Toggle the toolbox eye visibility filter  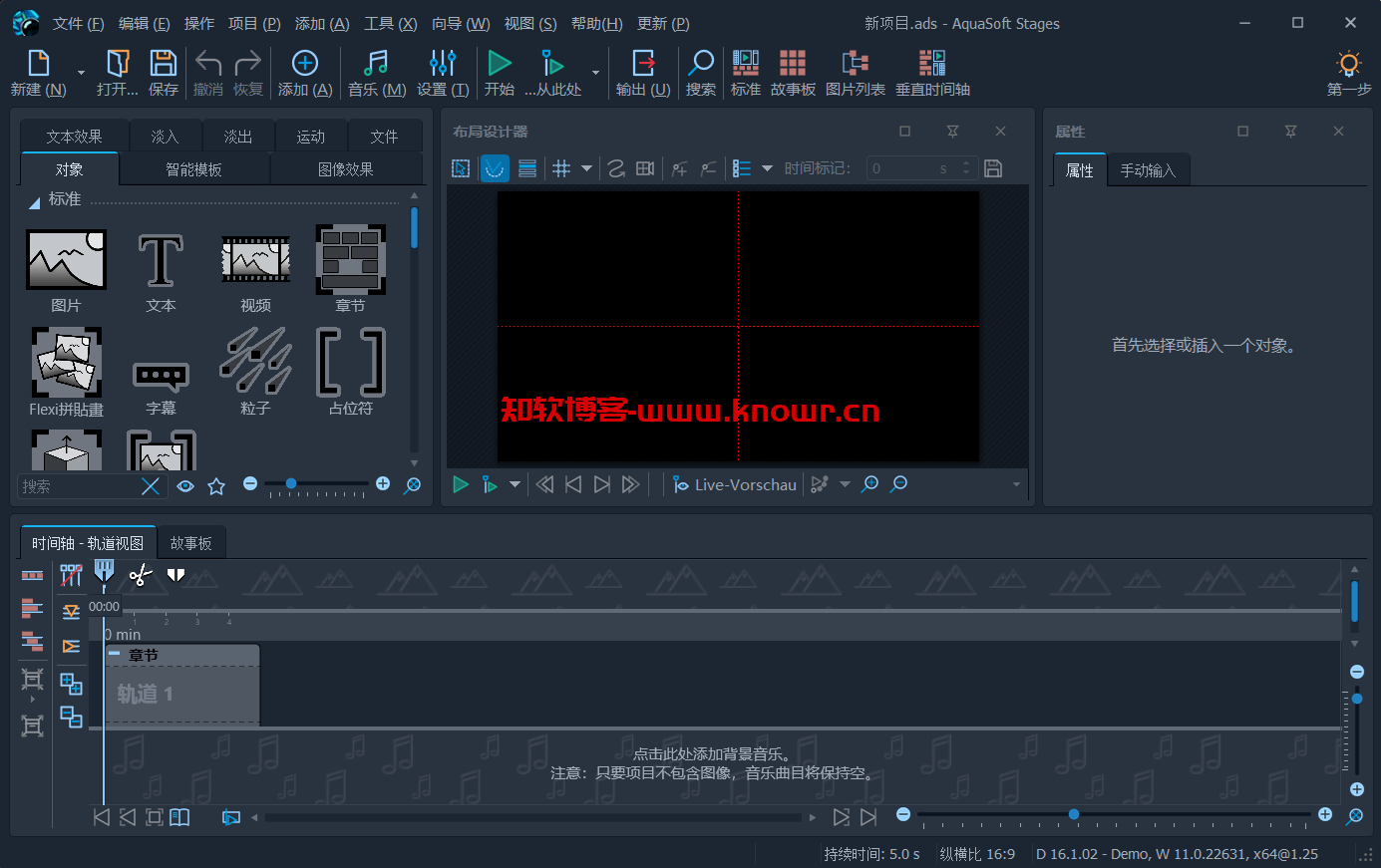coord(185,486)
